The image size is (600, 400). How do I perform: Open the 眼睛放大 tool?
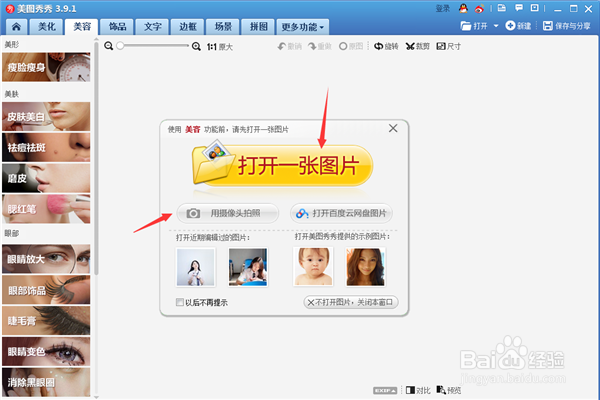(x=46, y=259)
